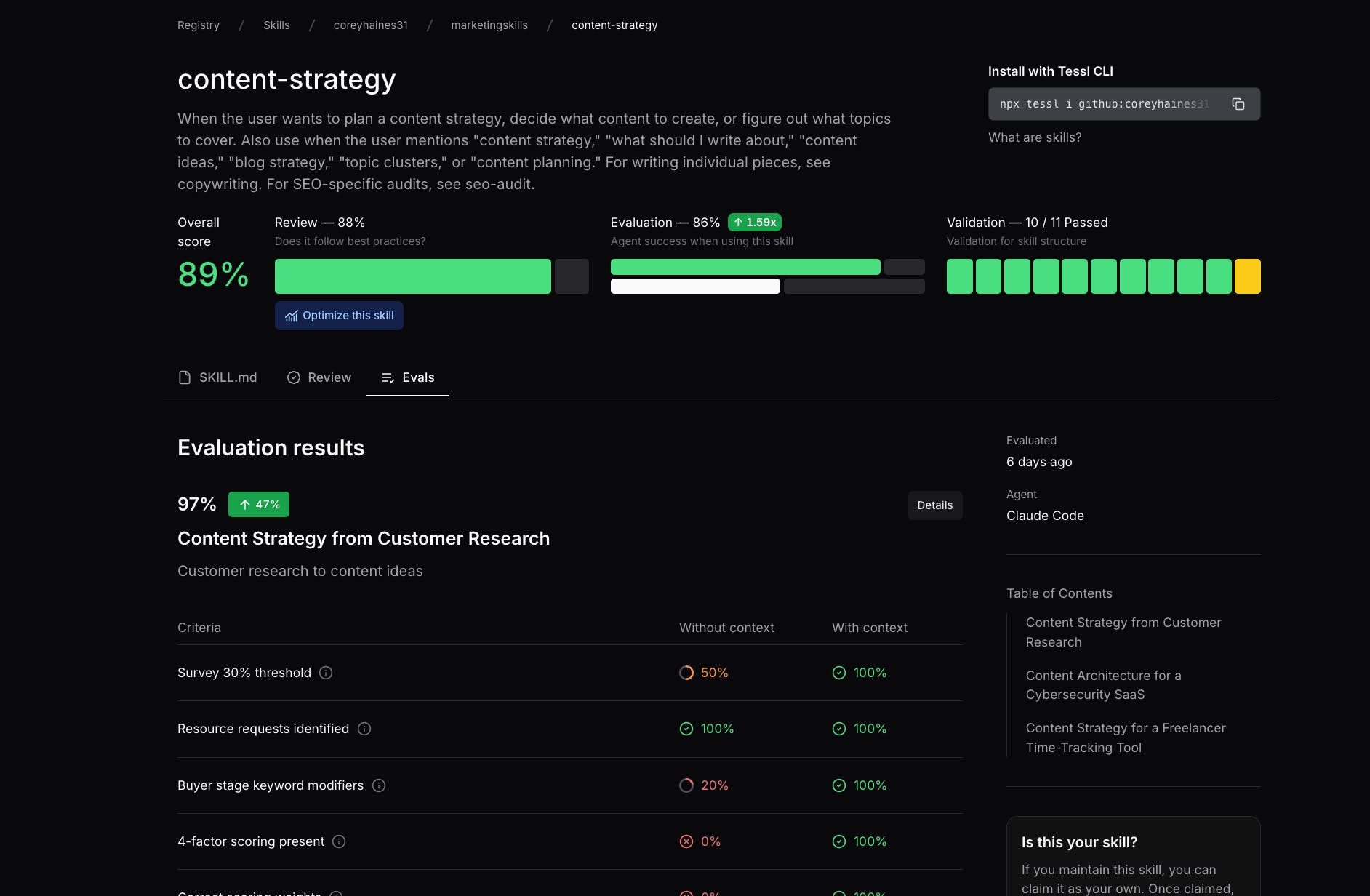Click Content Strategy from Customer Research heading

coord(364,538)
